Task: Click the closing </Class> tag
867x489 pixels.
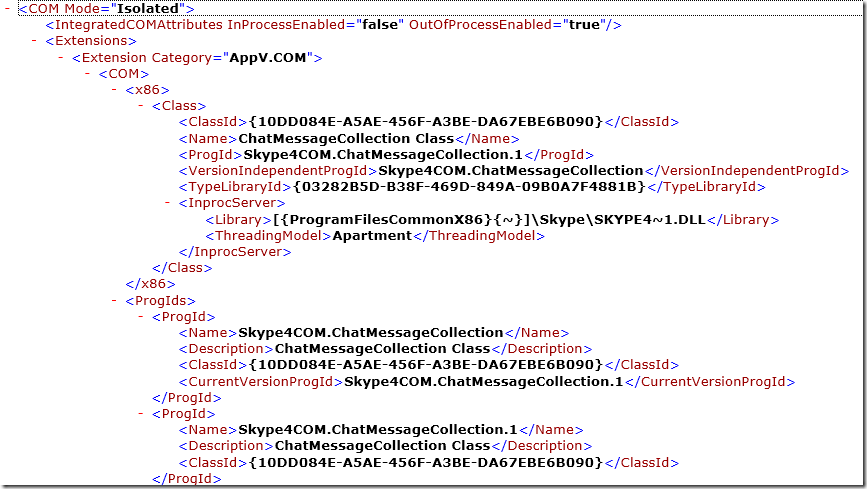Action: click(x=182, y=268)
